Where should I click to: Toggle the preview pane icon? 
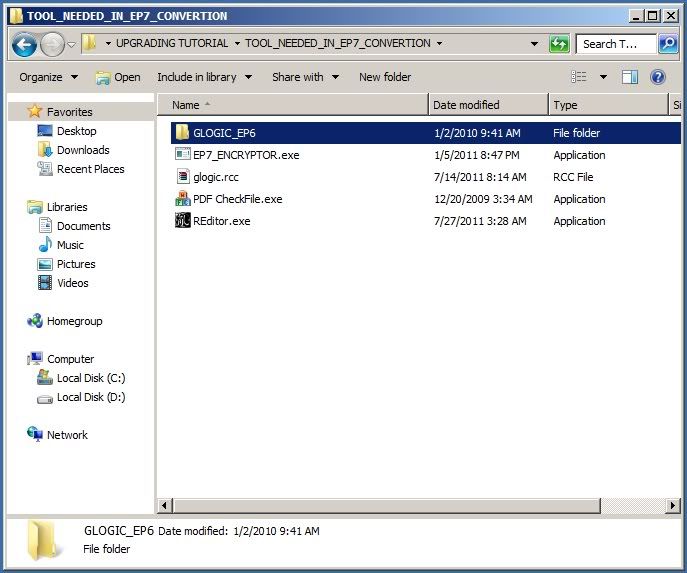coord(629,77)
